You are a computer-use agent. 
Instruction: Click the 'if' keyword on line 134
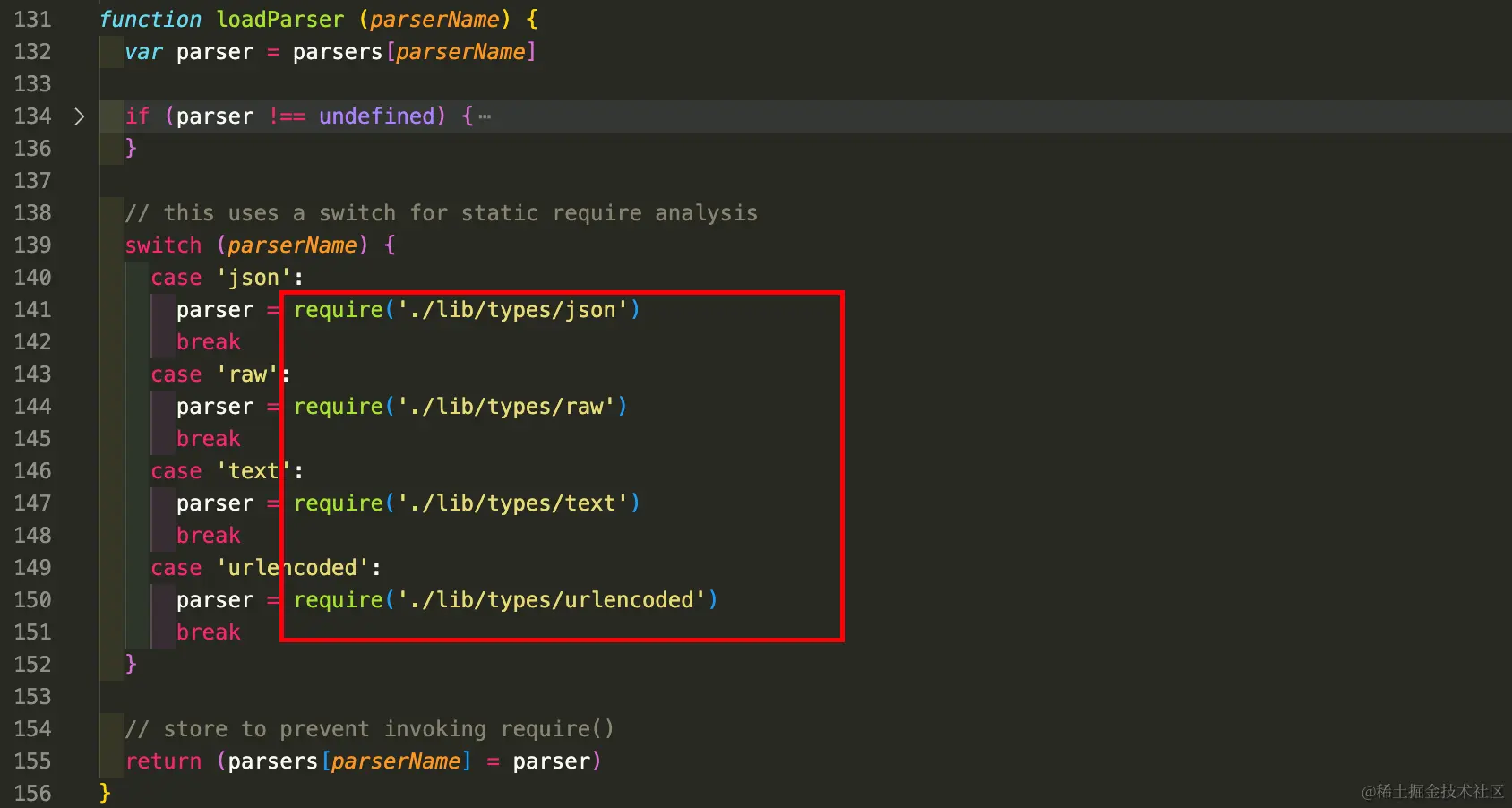(138, 116)
